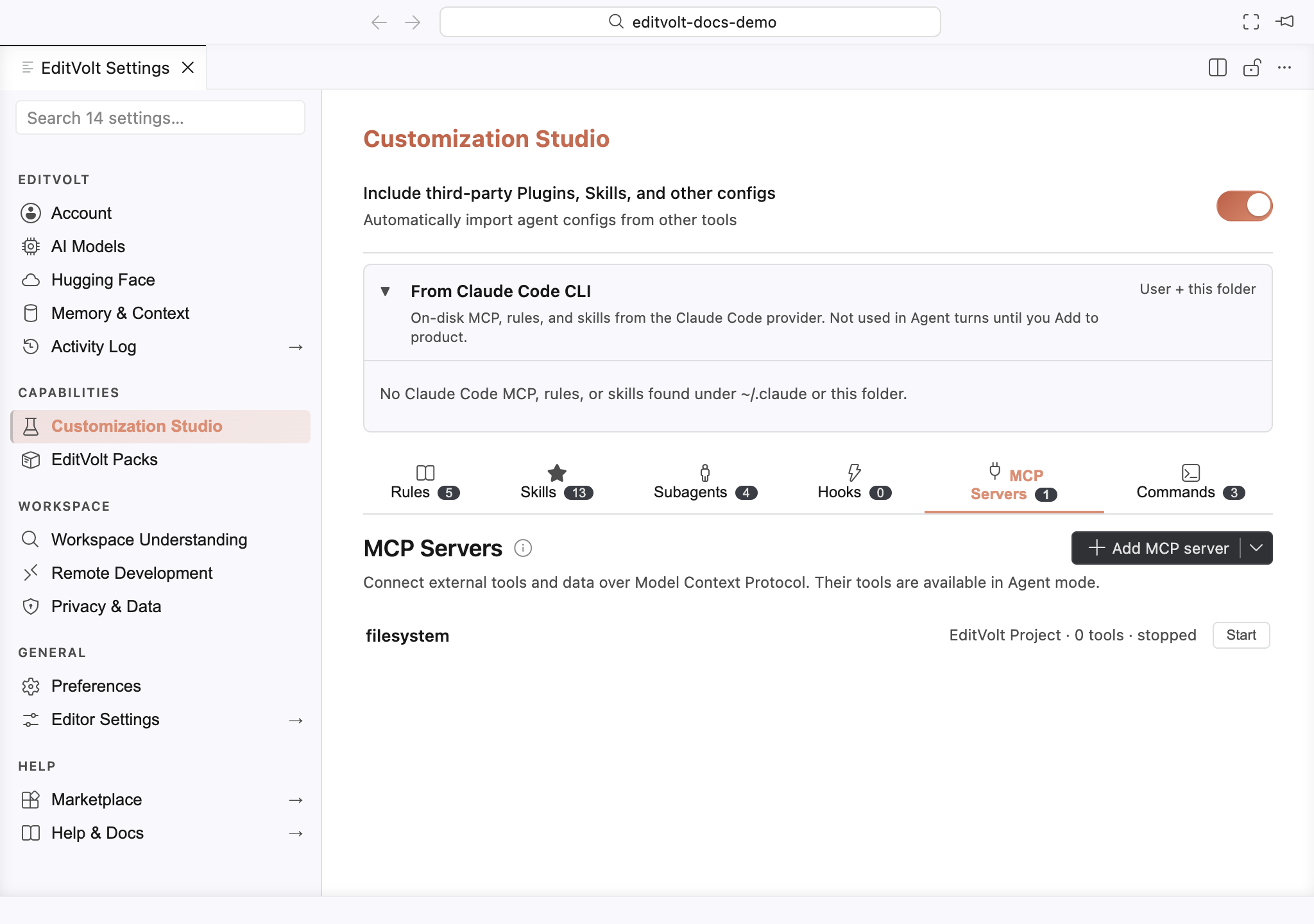This screenshot has width=1314, height=924.
Task: Open the Add MCP server dropdown arrow
Action: (x=1256, y=548)
